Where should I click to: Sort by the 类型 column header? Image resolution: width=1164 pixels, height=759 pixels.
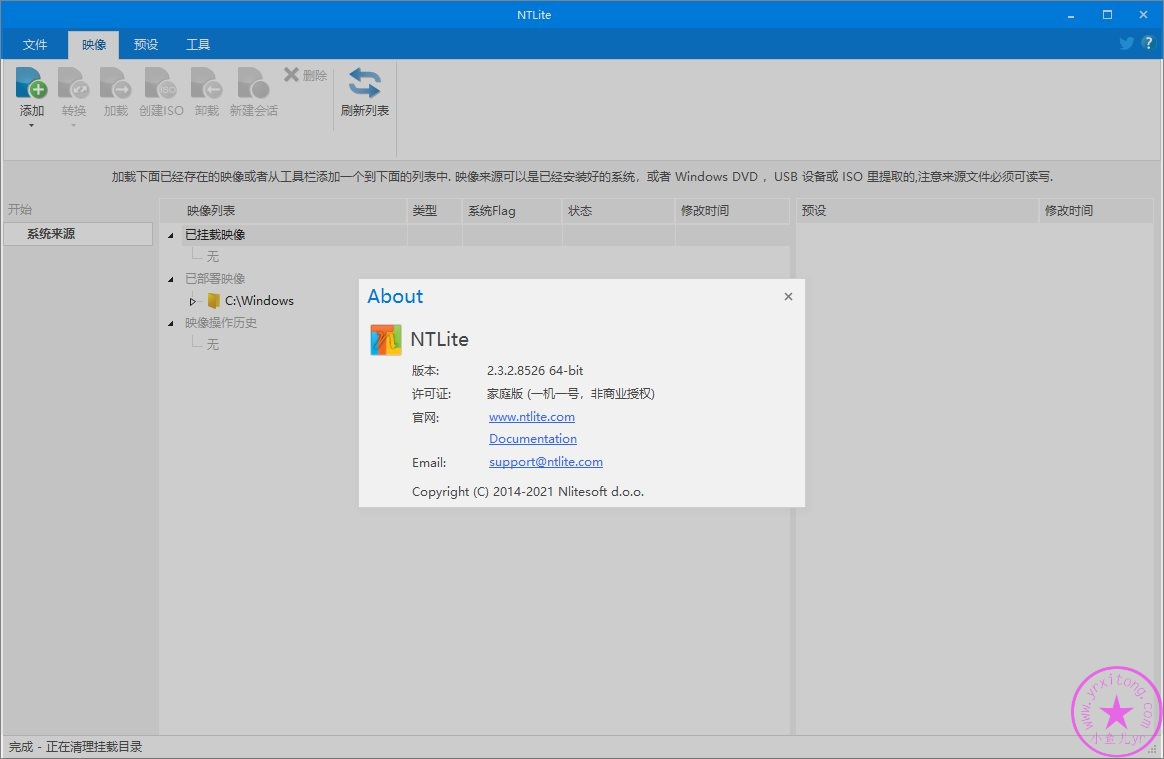point(434,211)
